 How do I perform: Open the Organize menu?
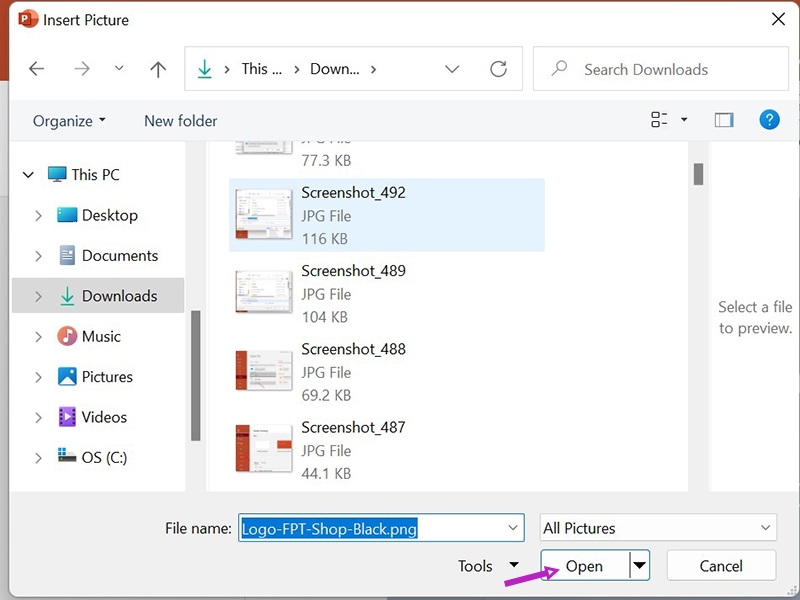click(69, 121)
